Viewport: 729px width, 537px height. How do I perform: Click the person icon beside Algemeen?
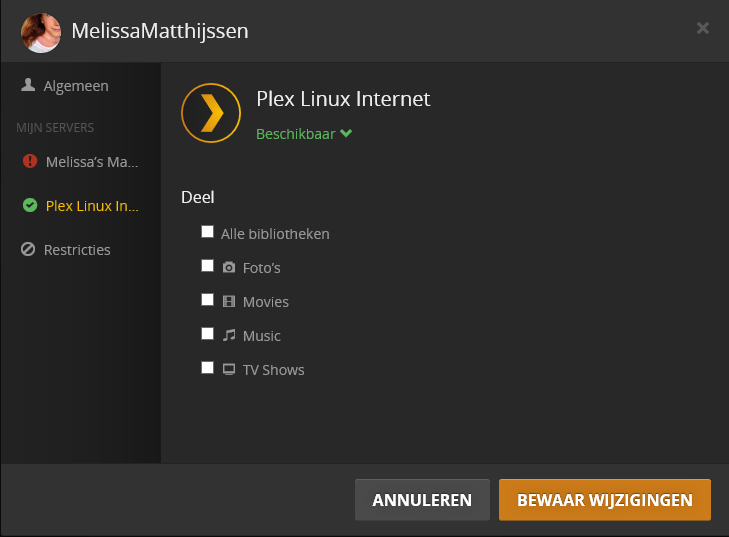pos(28,86)
